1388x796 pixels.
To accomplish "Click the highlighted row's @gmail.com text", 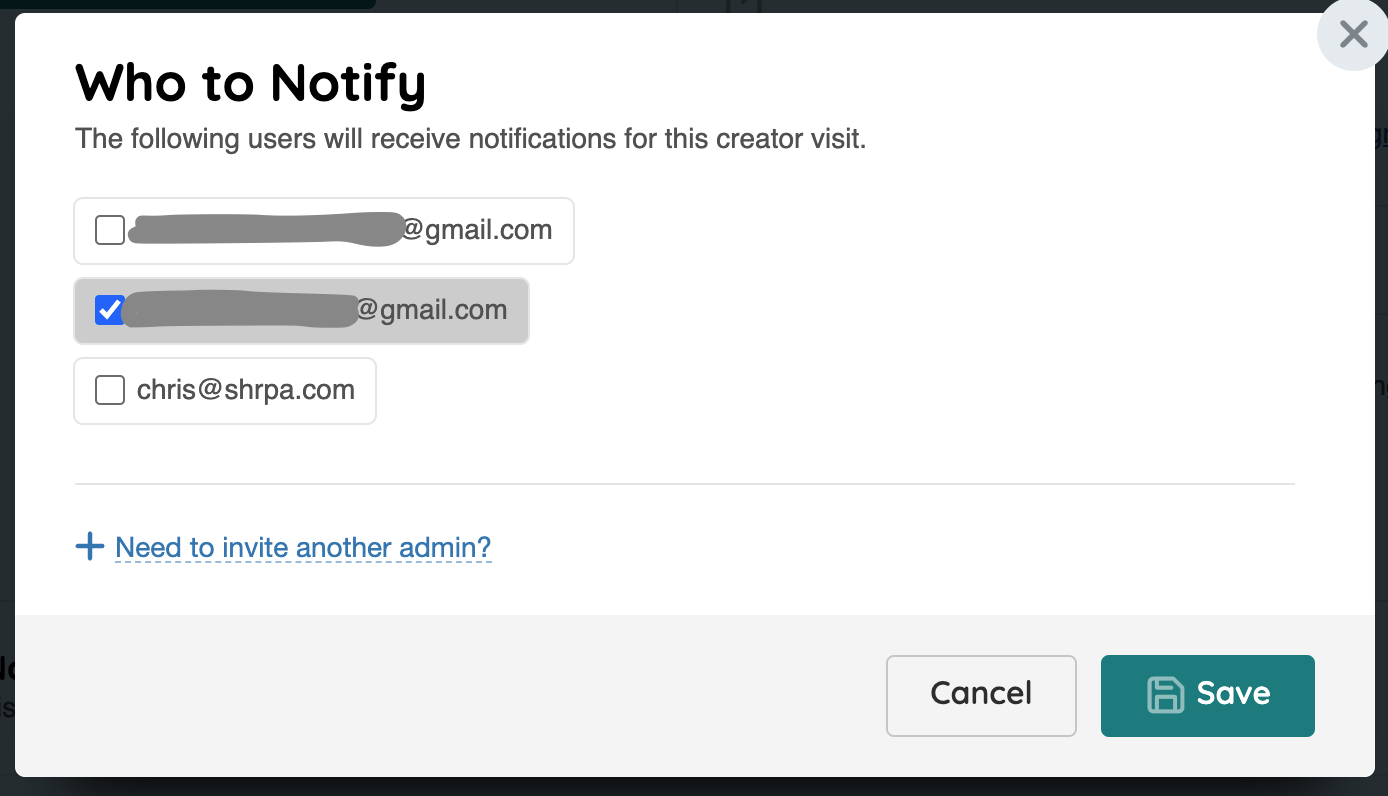I will click(x=432, y=310).
